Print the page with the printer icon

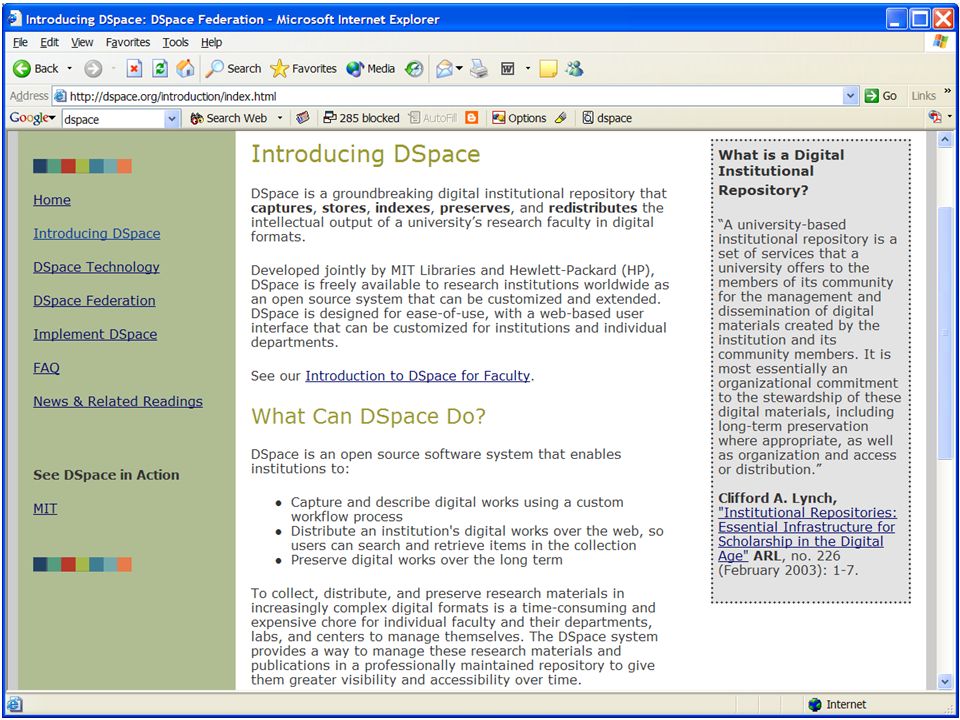(x=479, y=69)
